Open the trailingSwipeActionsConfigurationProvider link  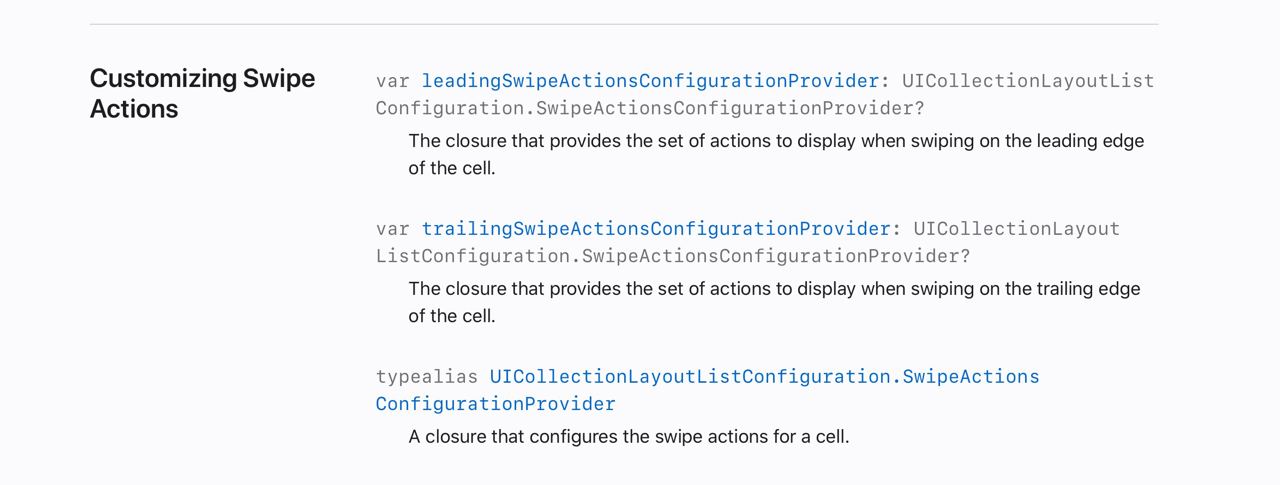(655, 229)
